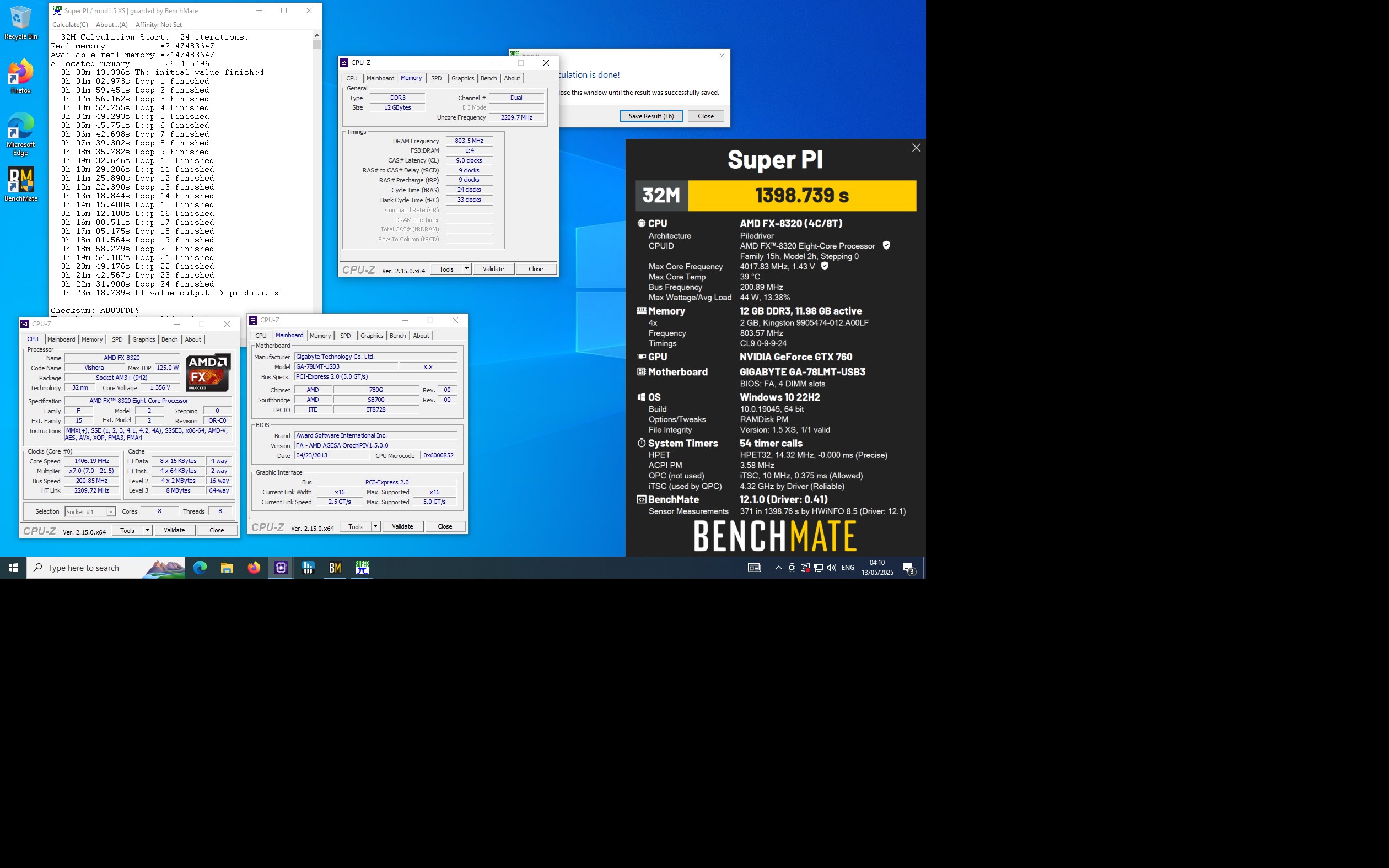Select Mainboard tab in Memory CPU-Z window
Screen dimensions: 1389x868
pyautogui.click(x=380, y=78)
